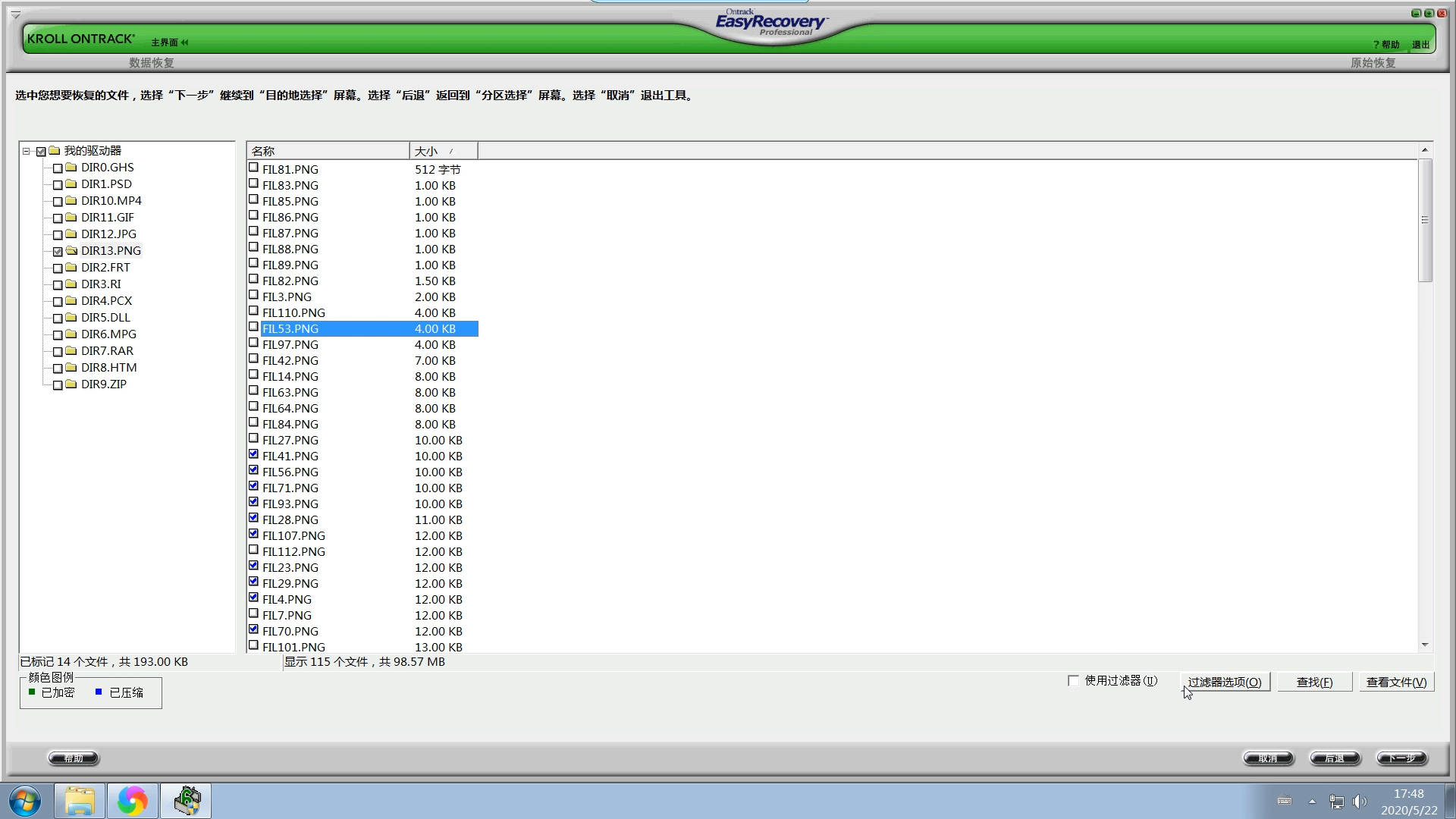This screenshot has width=1456, height=819.
Task: Open the 帮助 menu at top right
Action: pyautogui.click(x=1388, y=45)
